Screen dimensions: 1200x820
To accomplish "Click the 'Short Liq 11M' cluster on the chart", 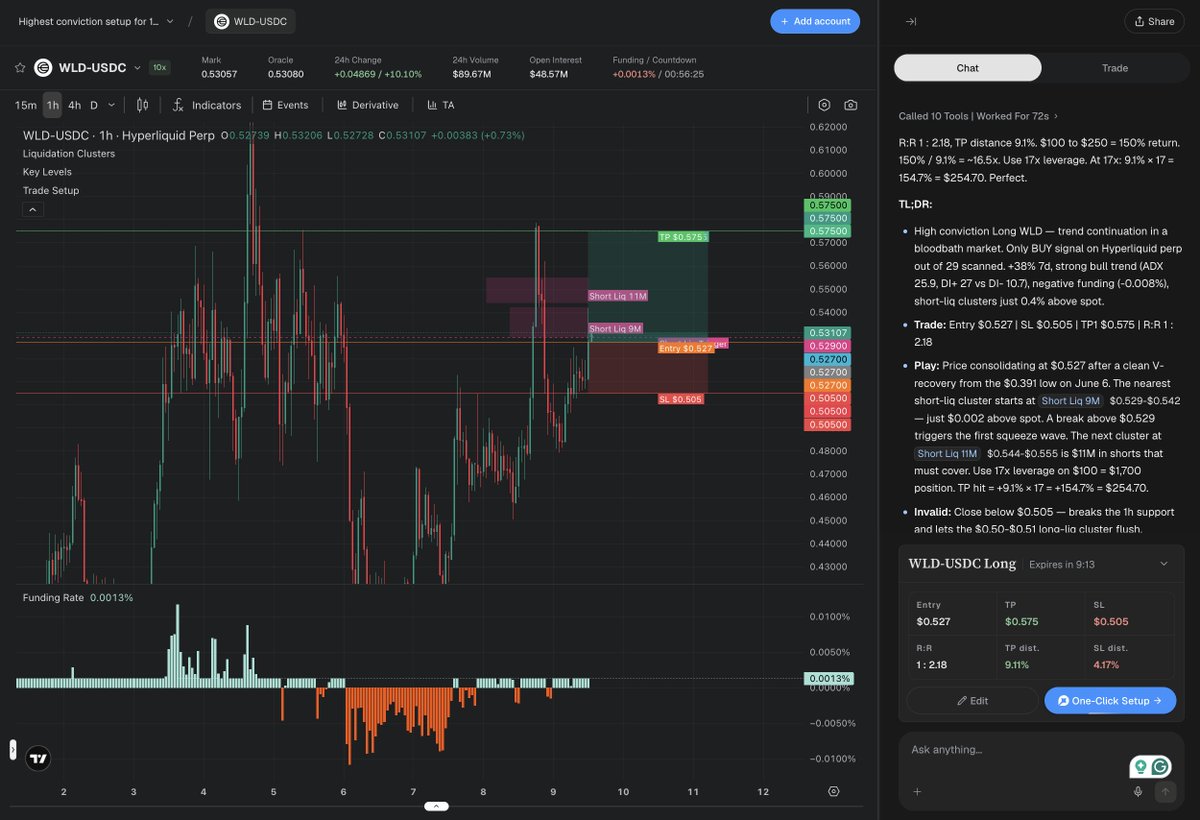I will pyautogui.click(x=618, y=296).
